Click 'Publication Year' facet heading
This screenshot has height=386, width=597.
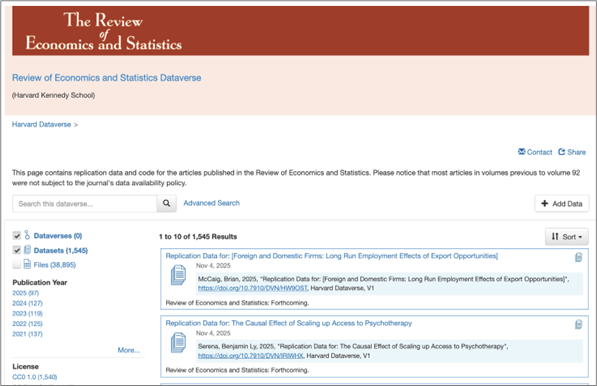(40, 282)
